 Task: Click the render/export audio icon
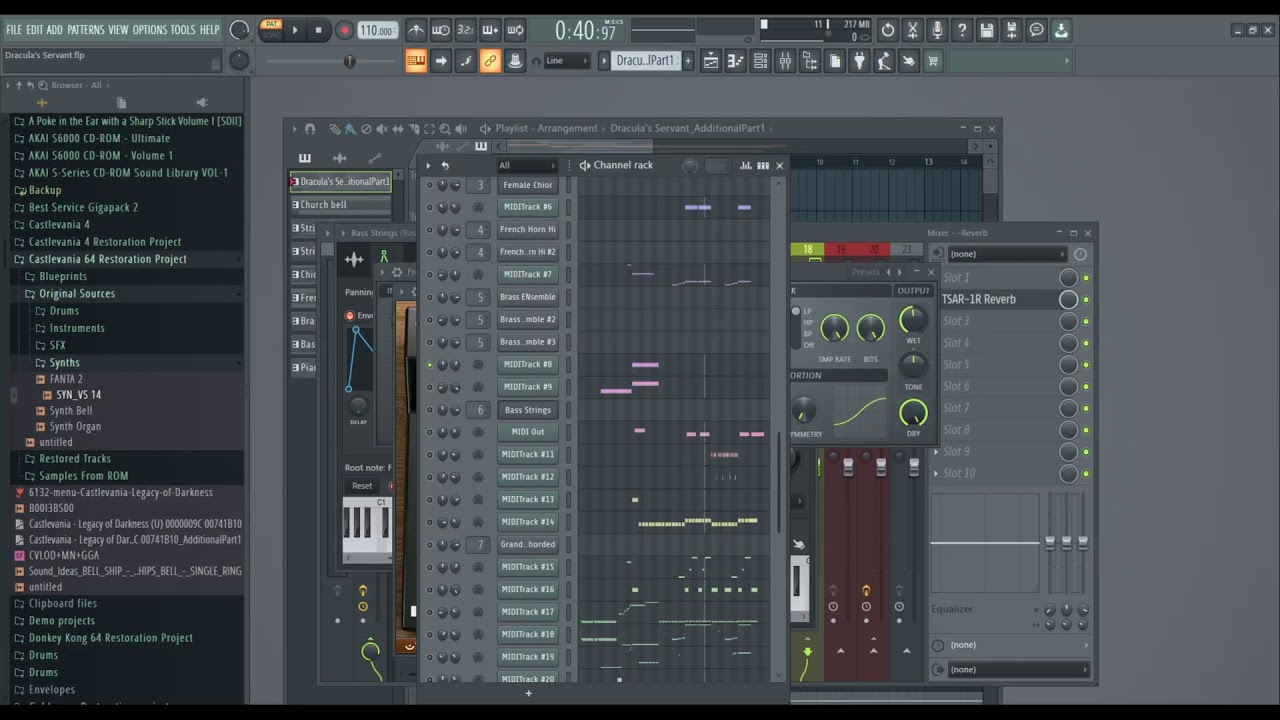tap(1012, 30)
